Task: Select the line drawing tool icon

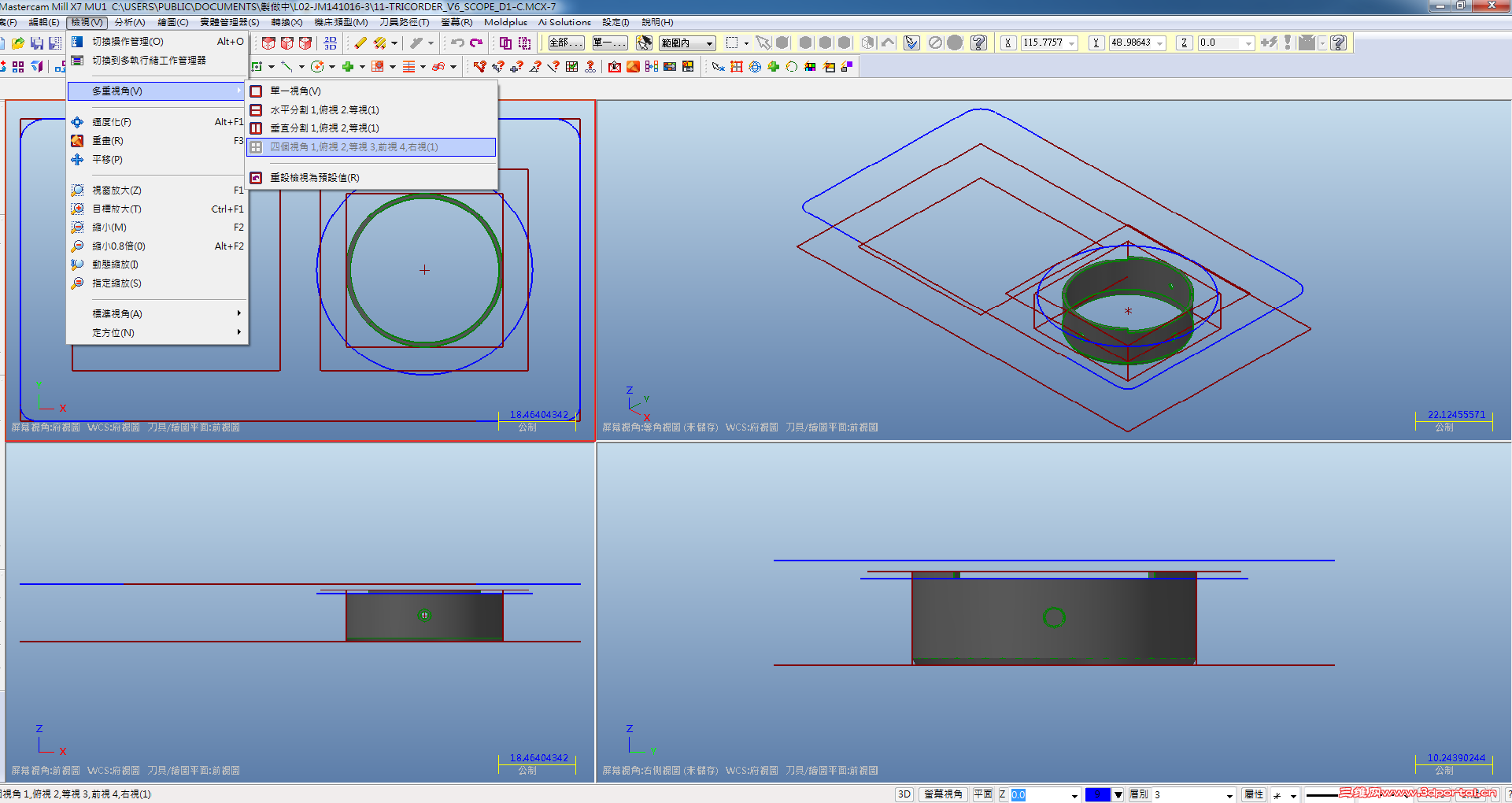Action: pos(287,67)
